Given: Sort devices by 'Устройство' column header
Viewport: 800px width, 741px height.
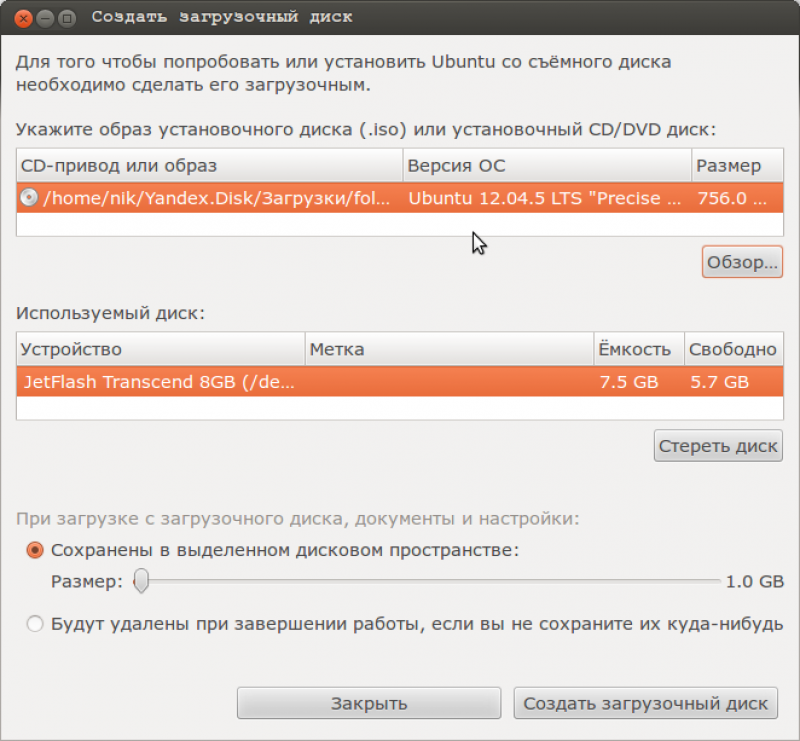Looking at the screenshot, I should [x=161, y=349].
